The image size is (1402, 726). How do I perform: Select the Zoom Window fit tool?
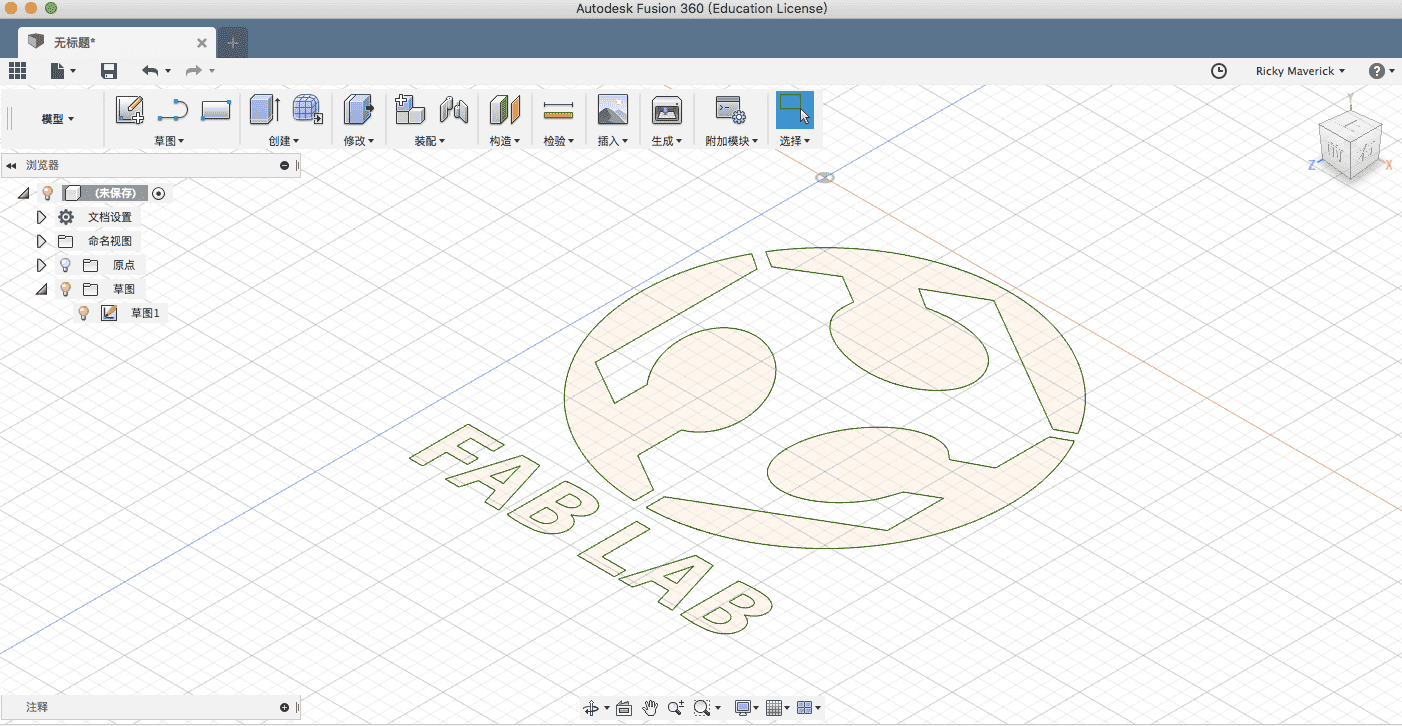(701, 708)
